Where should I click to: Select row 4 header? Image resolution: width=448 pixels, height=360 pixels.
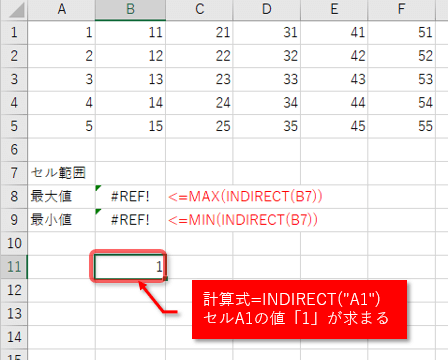(x=14, y=103)
